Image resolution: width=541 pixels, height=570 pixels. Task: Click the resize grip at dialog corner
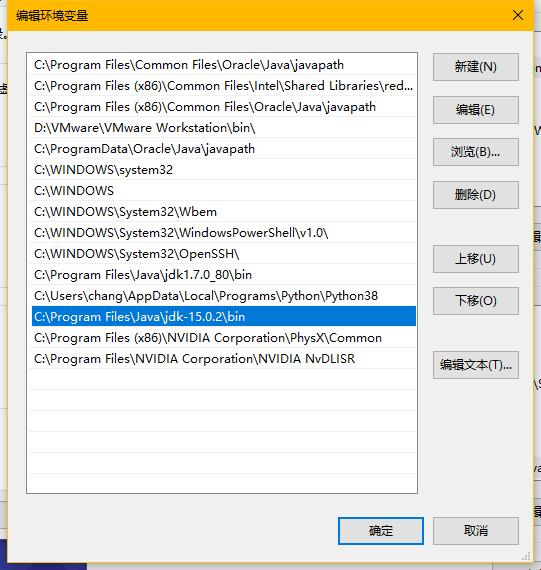pos(526,556)
